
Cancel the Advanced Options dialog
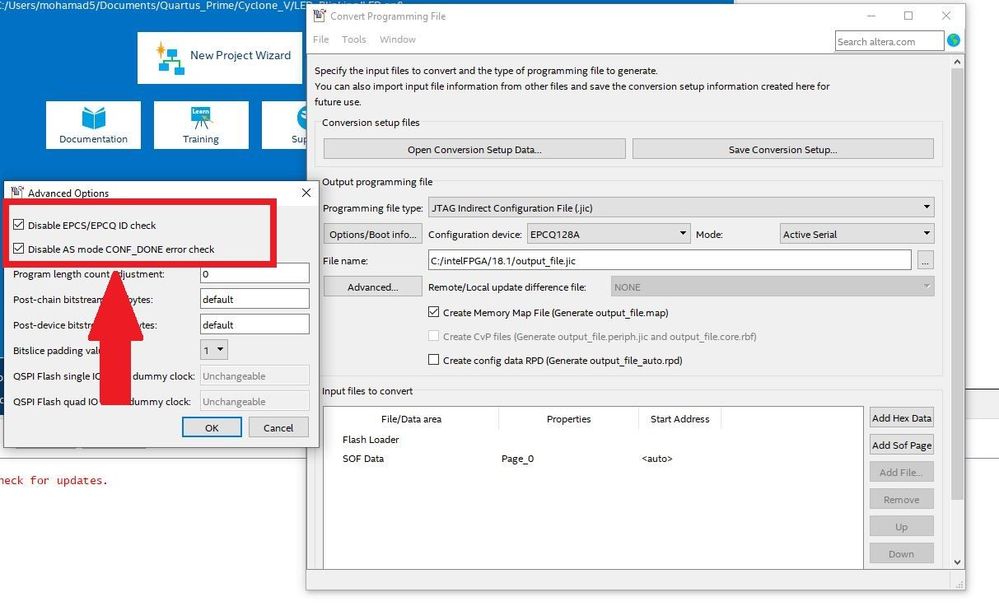pyautogui.click(x=278, y=428)
